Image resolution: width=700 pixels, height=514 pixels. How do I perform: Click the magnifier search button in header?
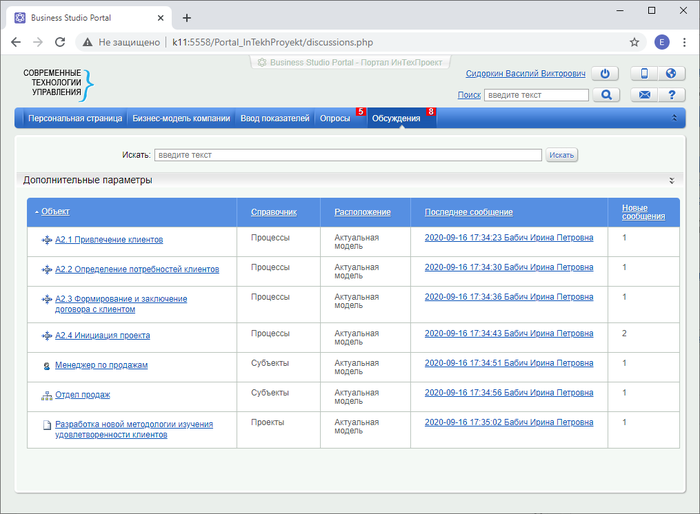[605, 95]
